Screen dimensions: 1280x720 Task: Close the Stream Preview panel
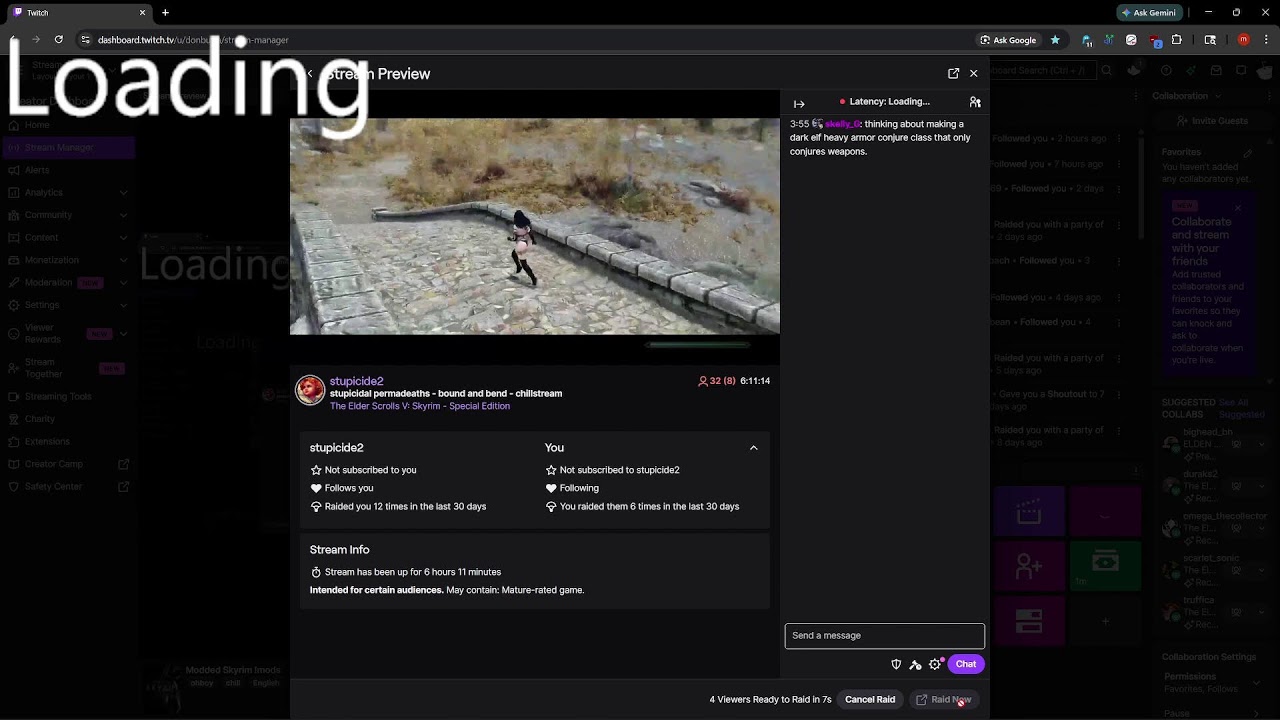(973, 73)
